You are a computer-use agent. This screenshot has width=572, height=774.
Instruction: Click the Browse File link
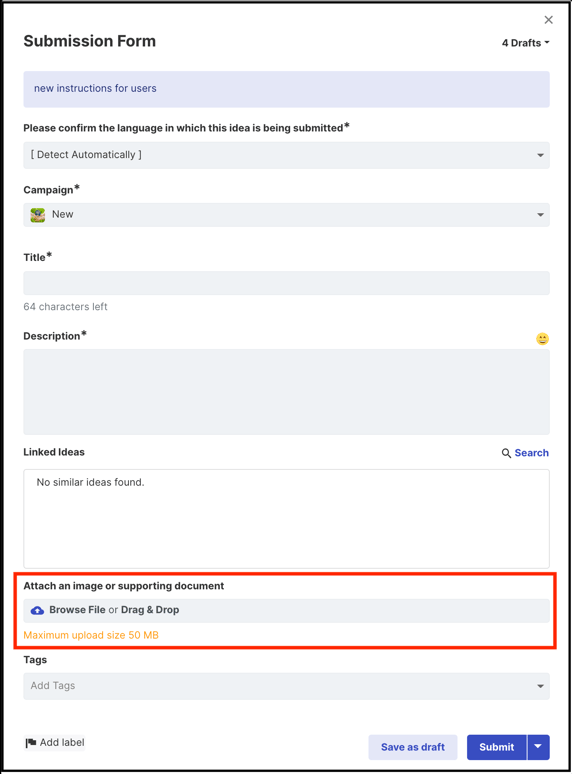(77, 610)
